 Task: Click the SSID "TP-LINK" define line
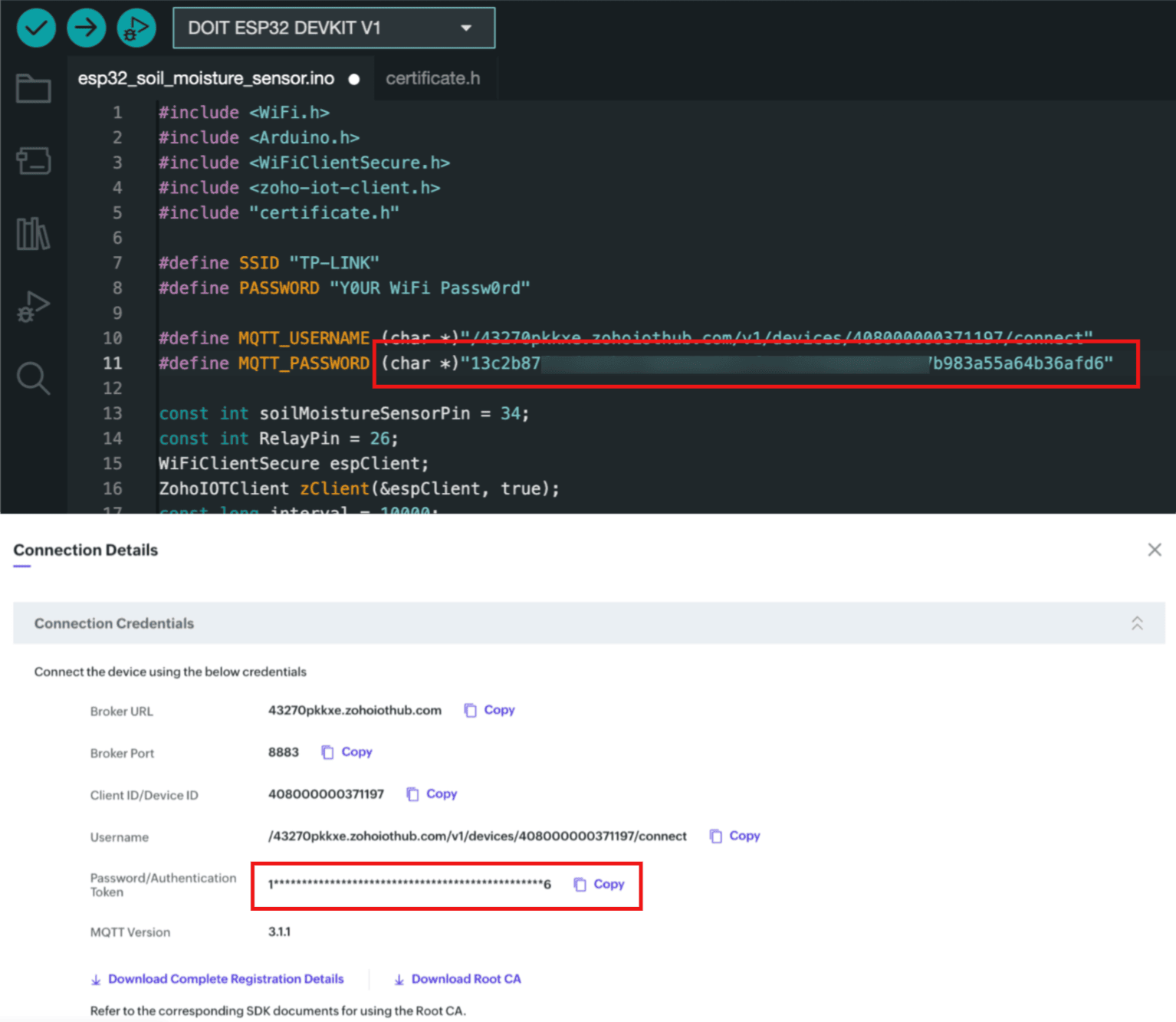269,263
